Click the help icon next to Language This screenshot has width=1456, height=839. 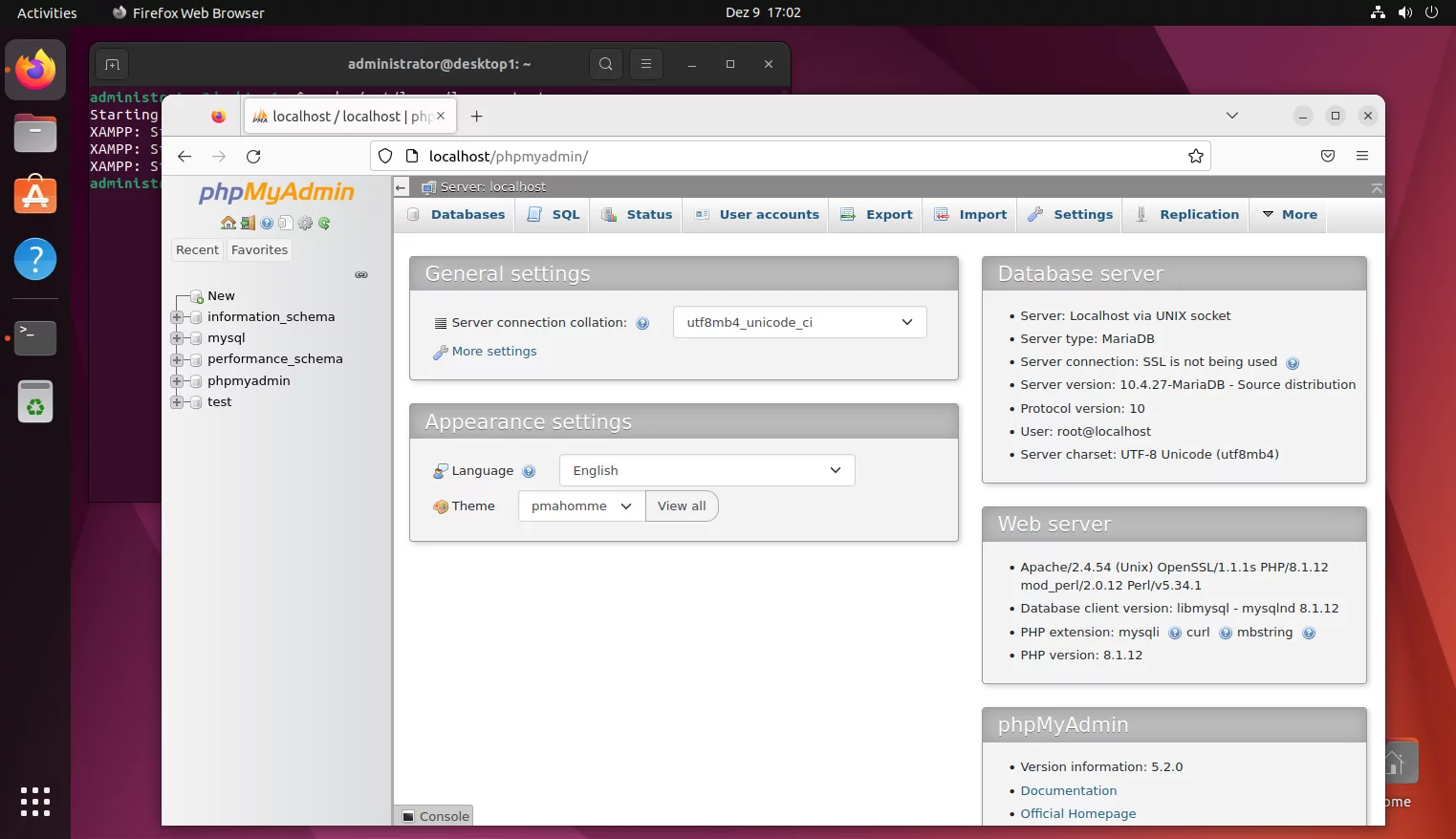point(529,471)
